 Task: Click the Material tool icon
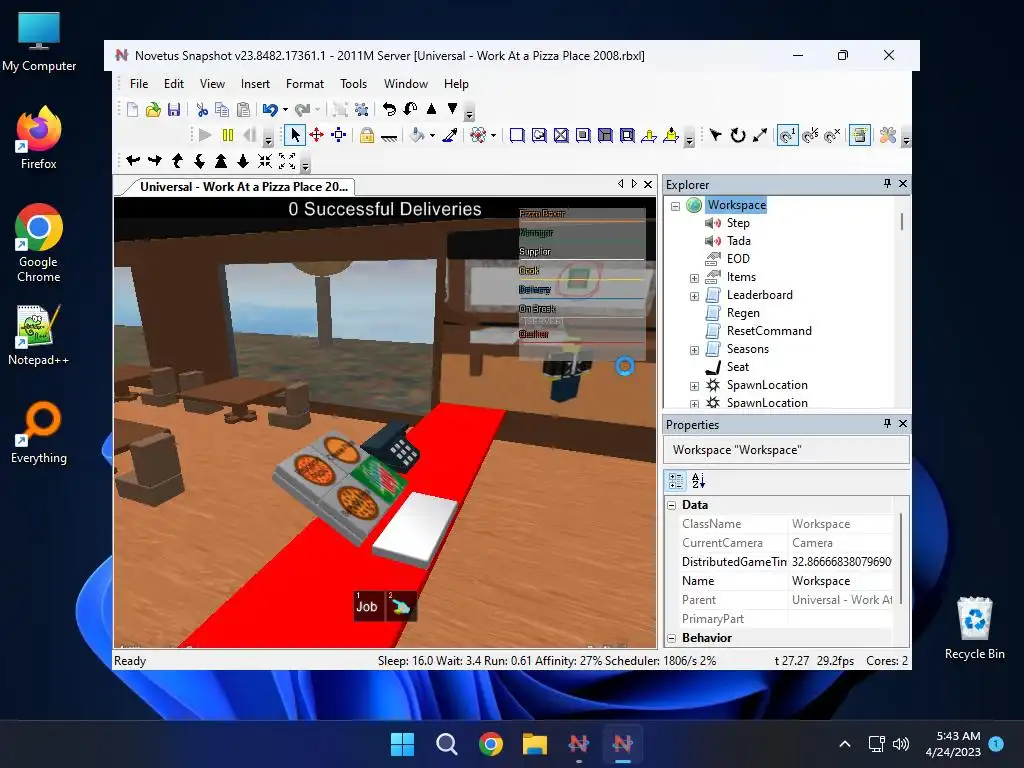pyautogui.click(x=478, y=135)
